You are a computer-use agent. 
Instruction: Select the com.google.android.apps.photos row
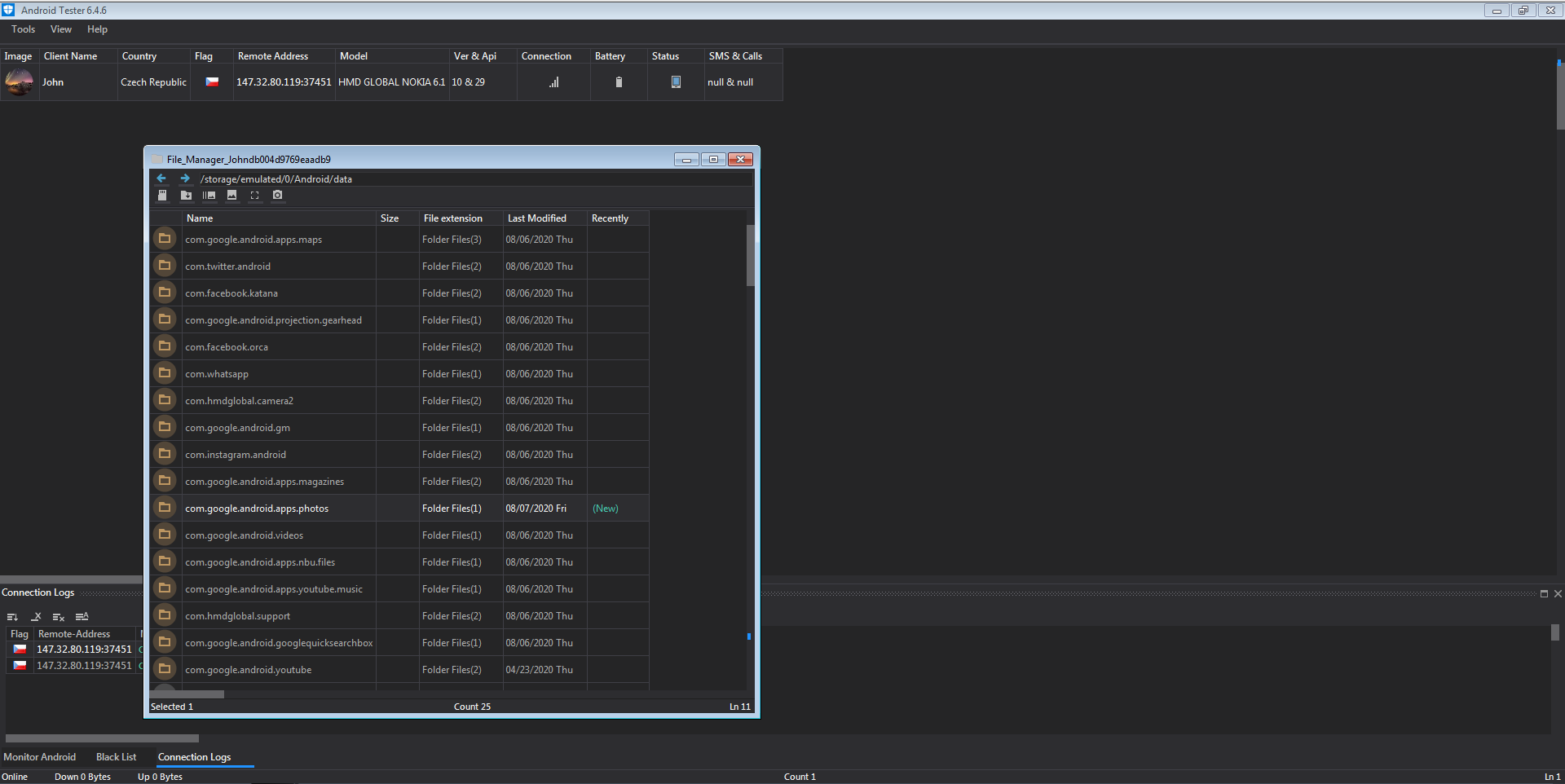(399, 508)
